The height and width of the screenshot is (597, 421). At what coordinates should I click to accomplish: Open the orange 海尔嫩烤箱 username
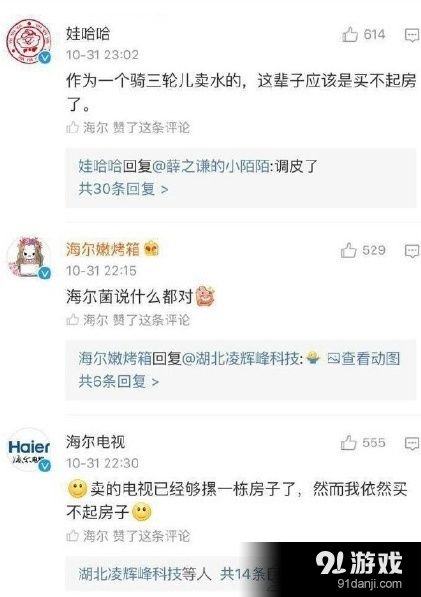[103, 249]
